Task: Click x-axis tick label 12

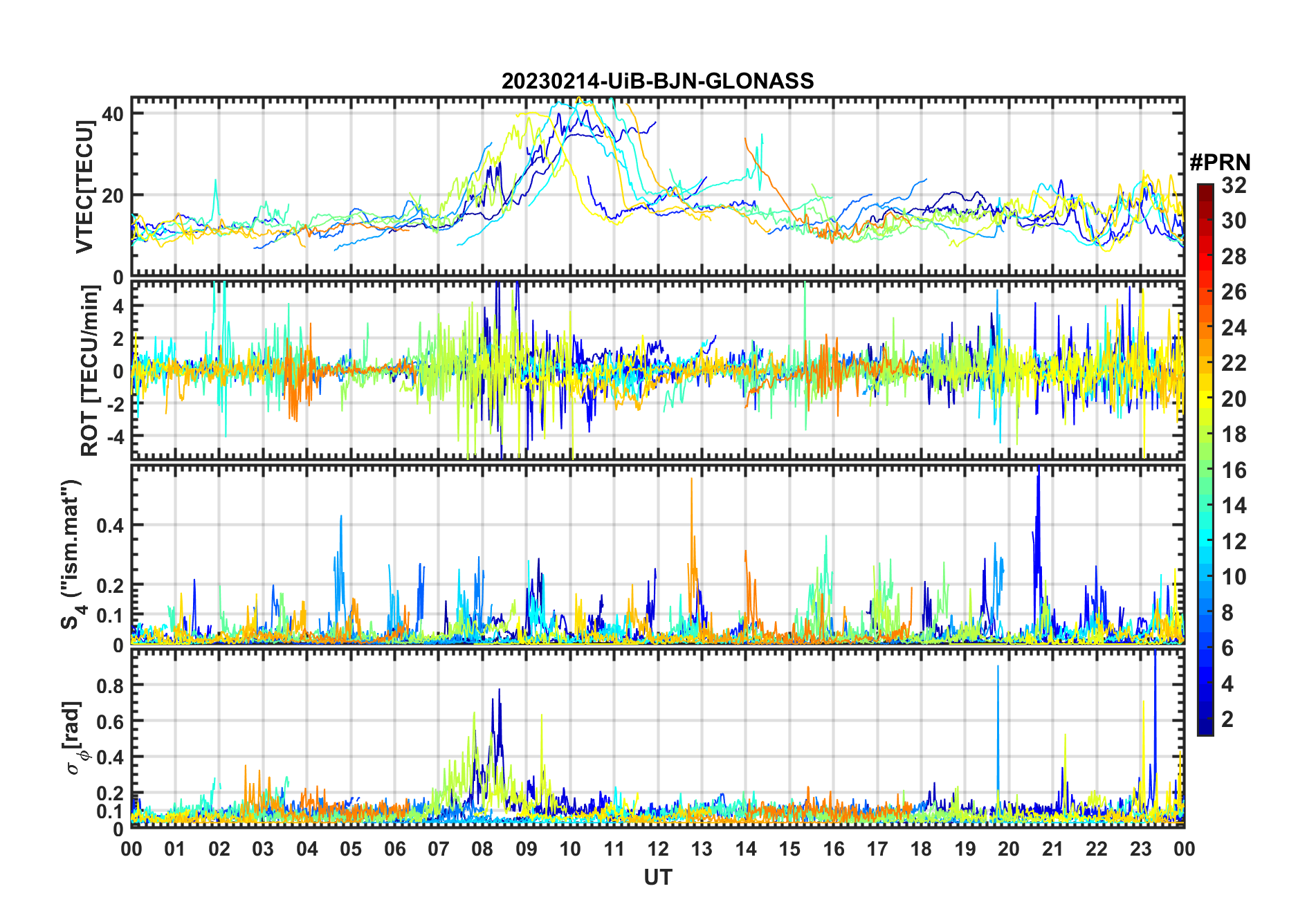Action: pyautogui.click(x=657, y=849)
